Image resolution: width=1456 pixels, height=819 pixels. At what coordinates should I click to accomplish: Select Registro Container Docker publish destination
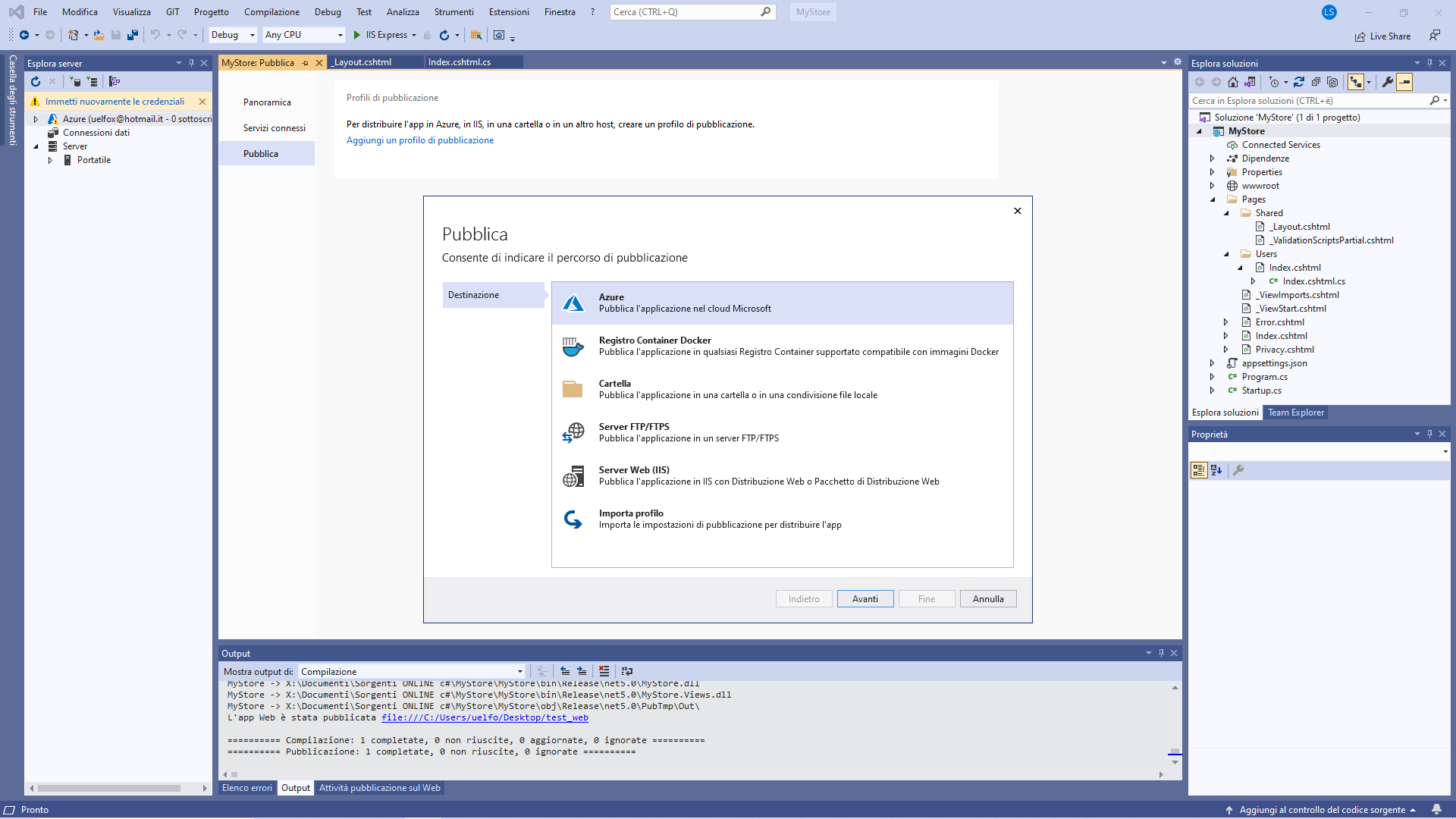pyautogui.click(x=782, y=346)
